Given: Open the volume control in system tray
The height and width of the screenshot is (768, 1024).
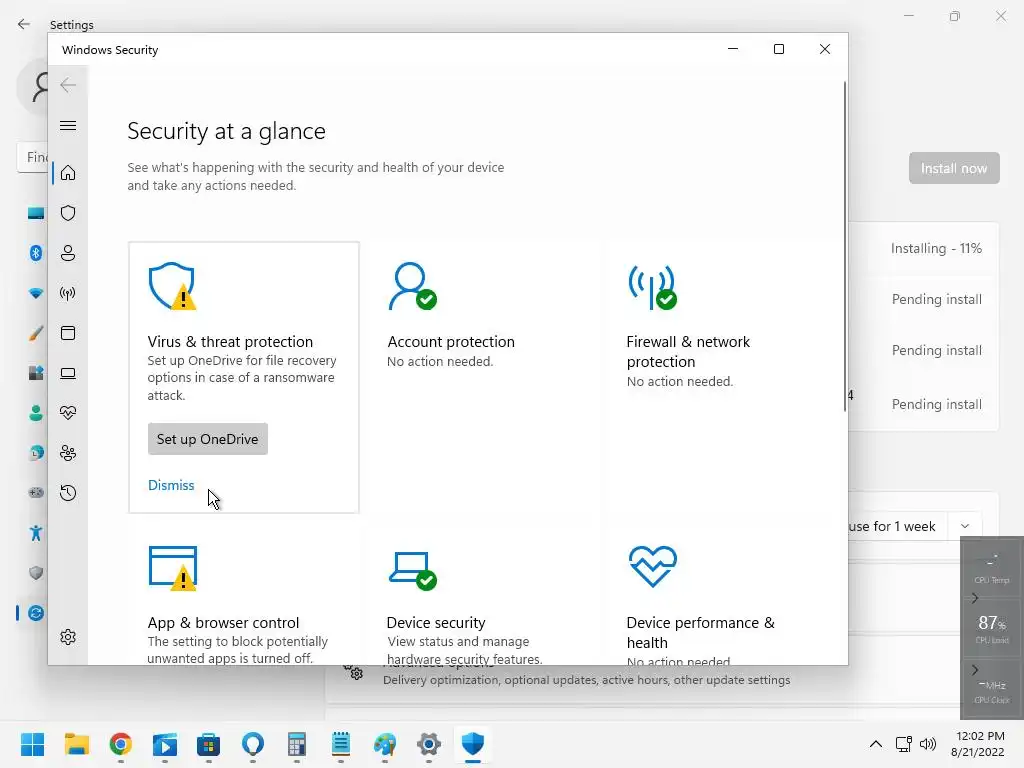Looking at the screenshot, I should click(927, 744).
